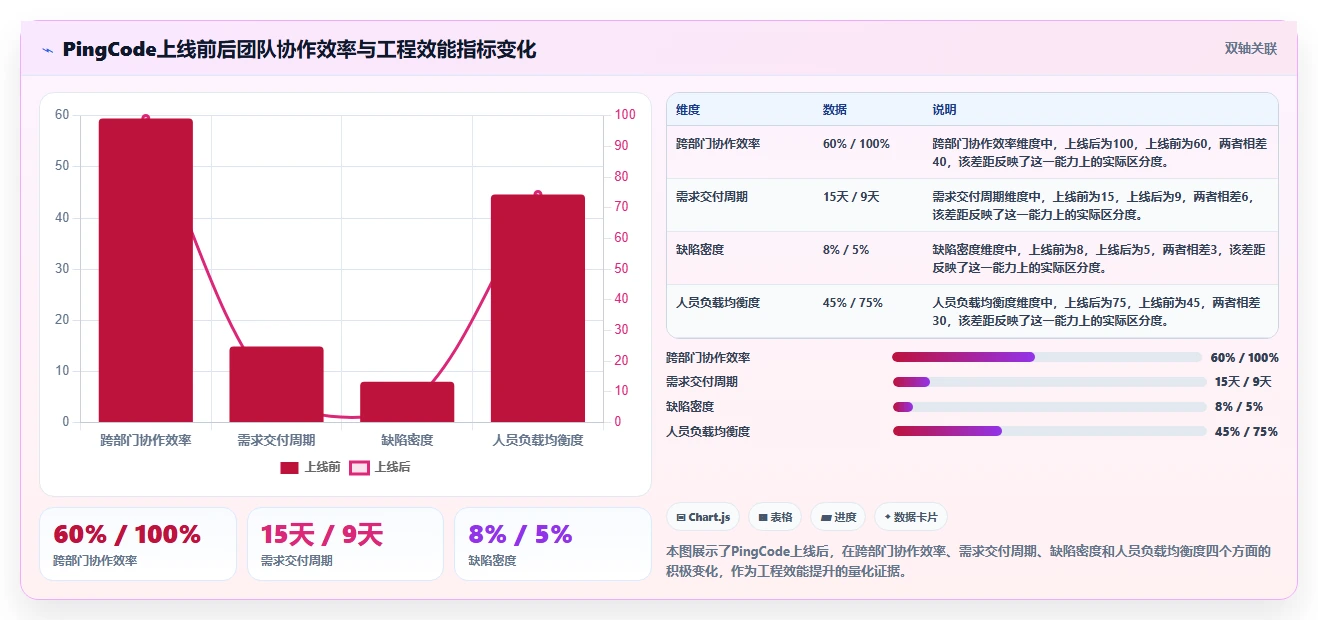Click the 跨部门协作效率 description cell in the table
This screenshot has height=620, width=1318.
coord(1099,153)
